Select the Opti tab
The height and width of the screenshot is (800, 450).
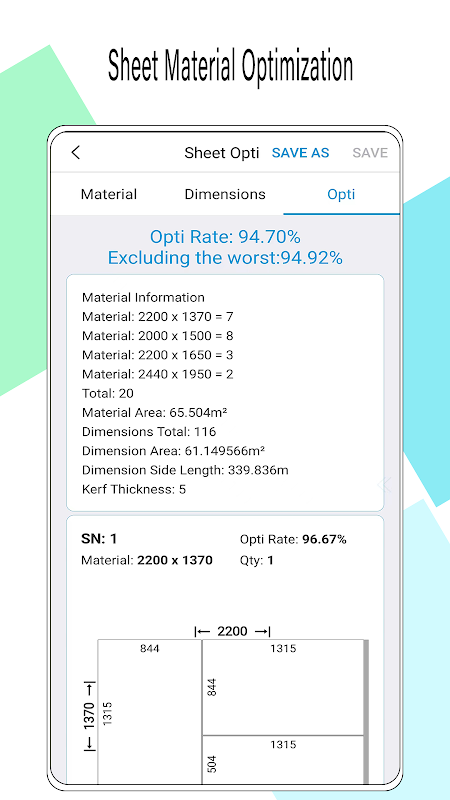[x=341, y=194]
